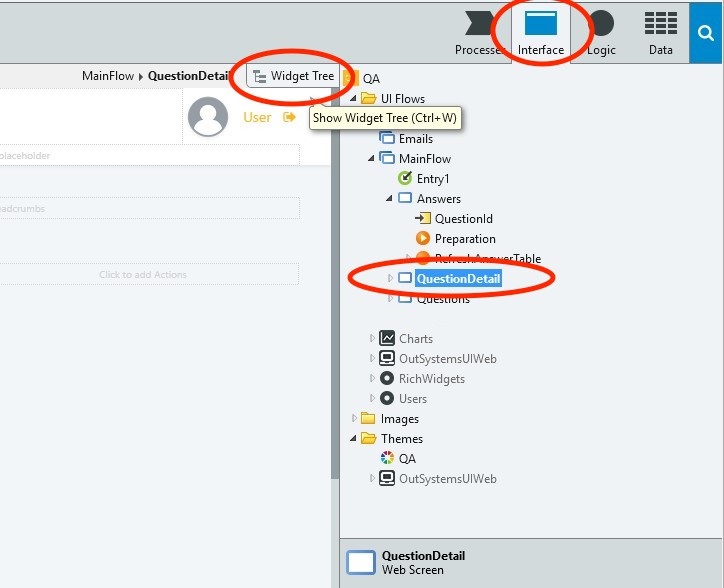The image size is (724, 588).
Task: Click the breadcrumbs placeholder in canvas
Action: pos(149,208)
